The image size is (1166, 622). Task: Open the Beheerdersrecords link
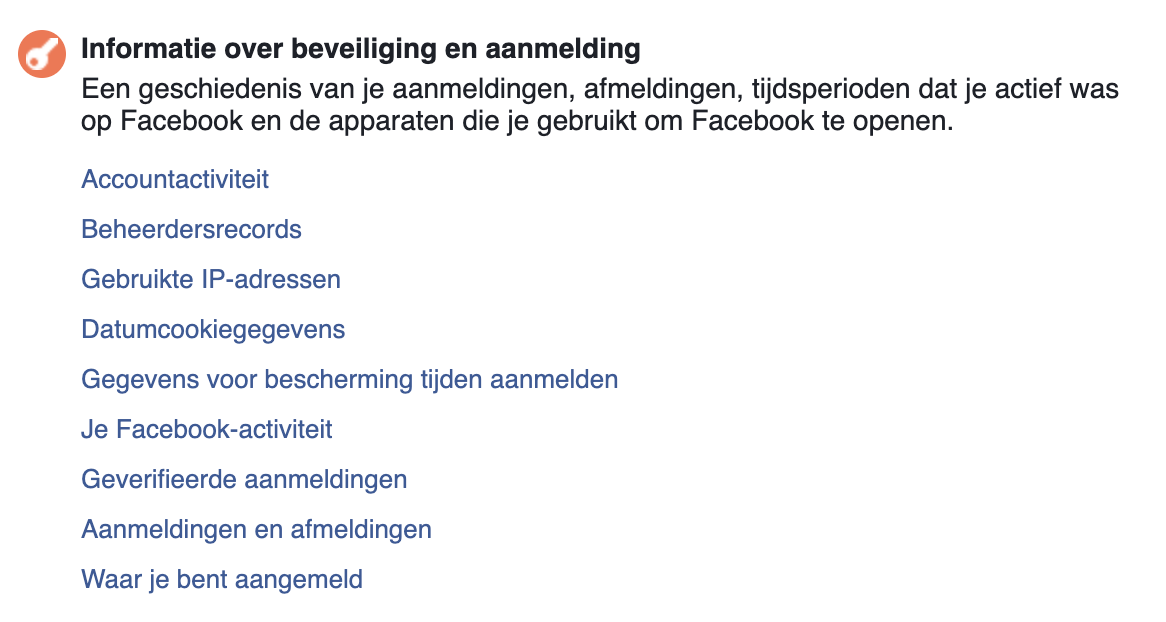(x=191, y=230)
